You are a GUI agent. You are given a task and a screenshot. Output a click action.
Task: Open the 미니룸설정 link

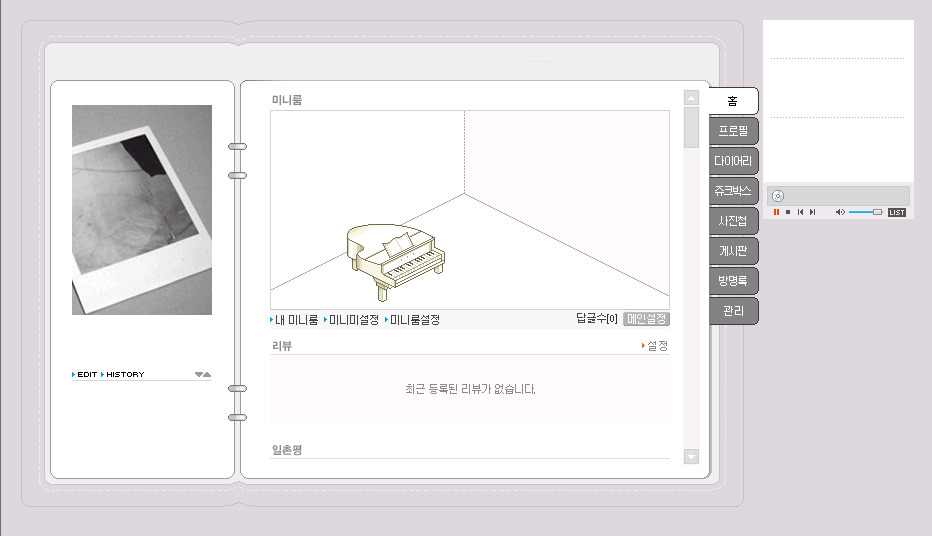(x=413, y=320)
